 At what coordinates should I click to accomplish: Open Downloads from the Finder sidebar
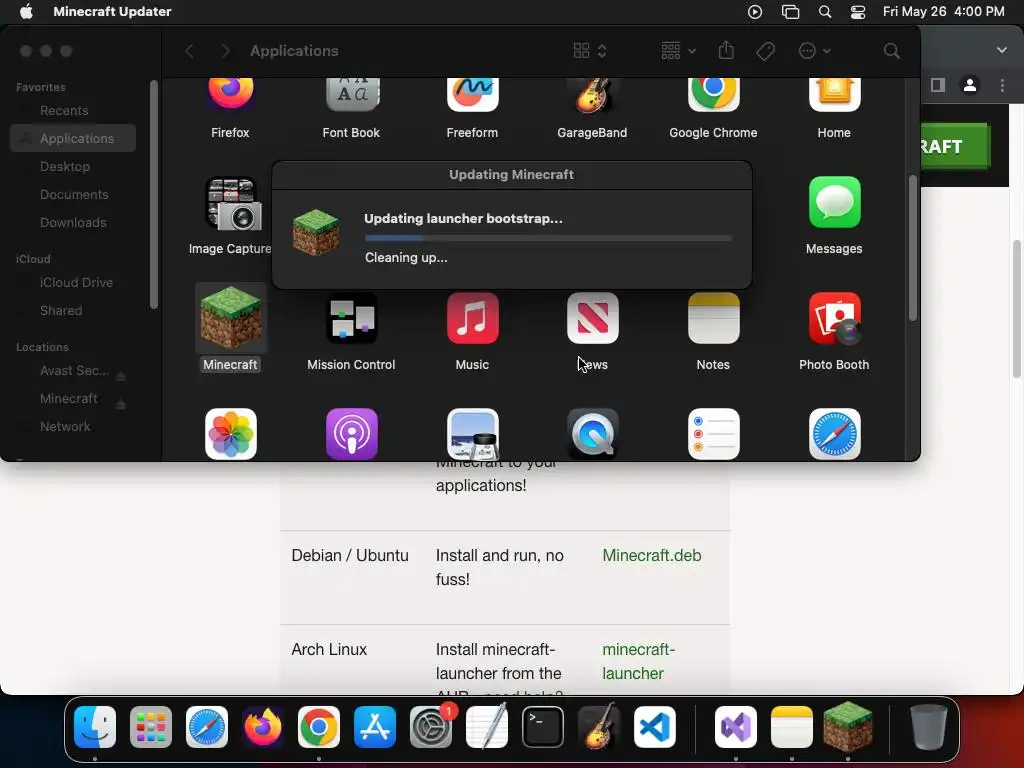tap(73, 223)
